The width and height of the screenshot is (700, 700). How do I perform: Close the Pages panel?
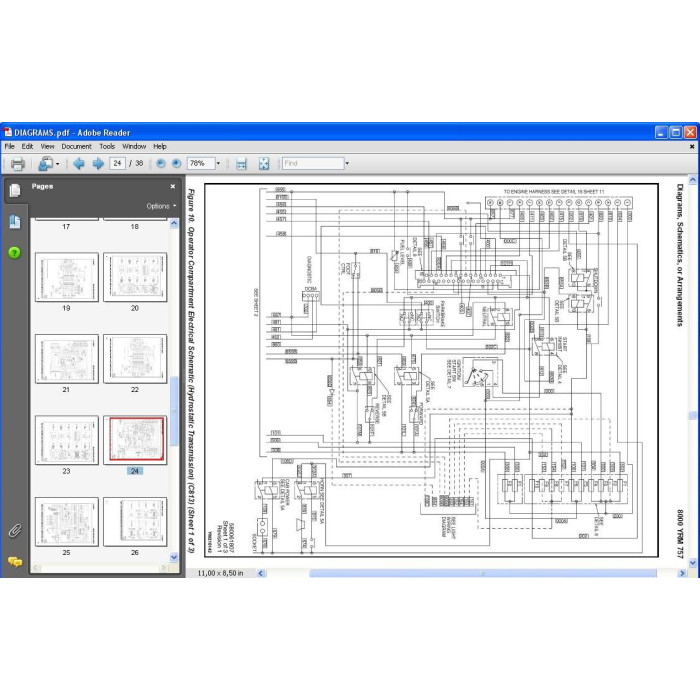(173, 187)
